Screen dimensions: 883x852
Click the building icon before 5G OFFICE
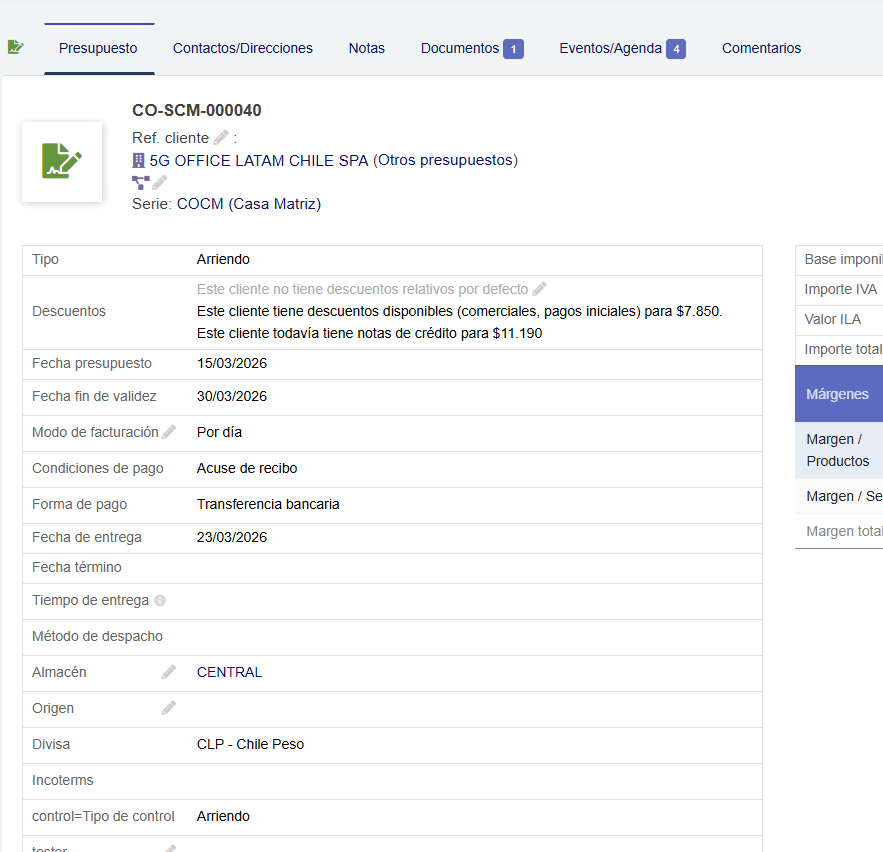[139, 160]
